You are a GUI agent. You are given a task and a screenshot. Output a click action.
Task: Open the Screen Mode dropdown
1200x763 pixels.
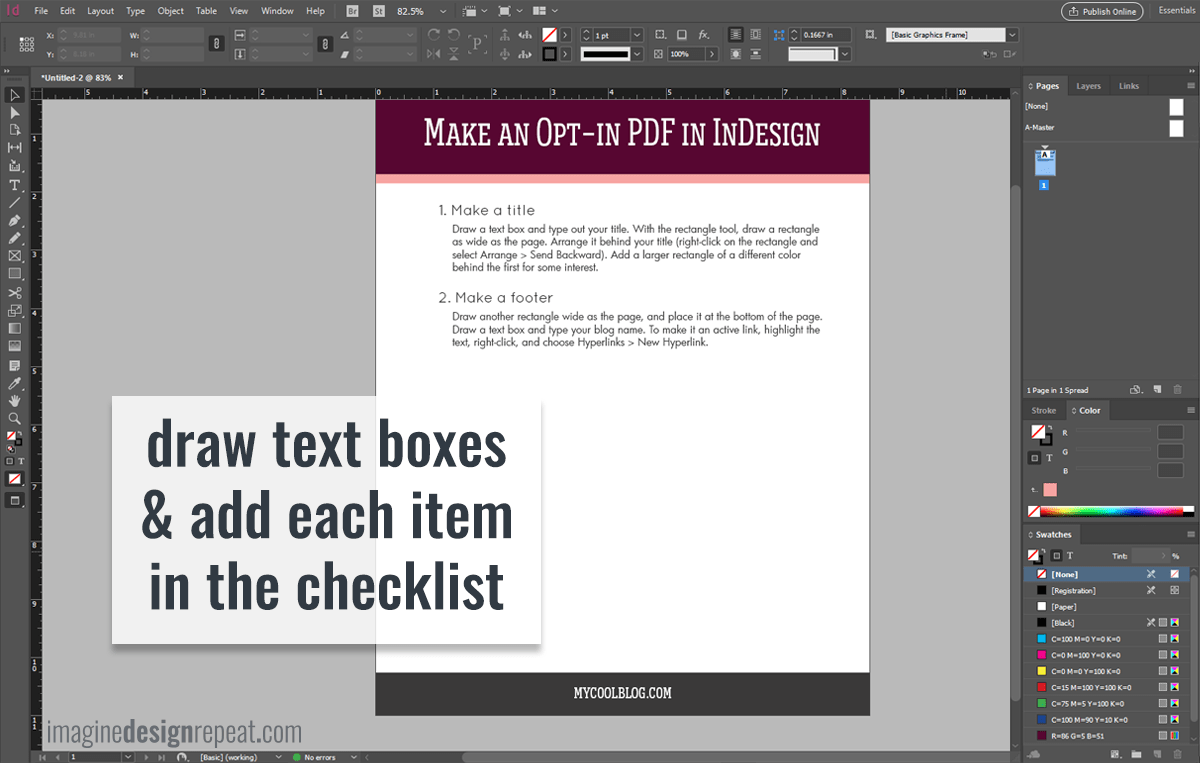509,11
